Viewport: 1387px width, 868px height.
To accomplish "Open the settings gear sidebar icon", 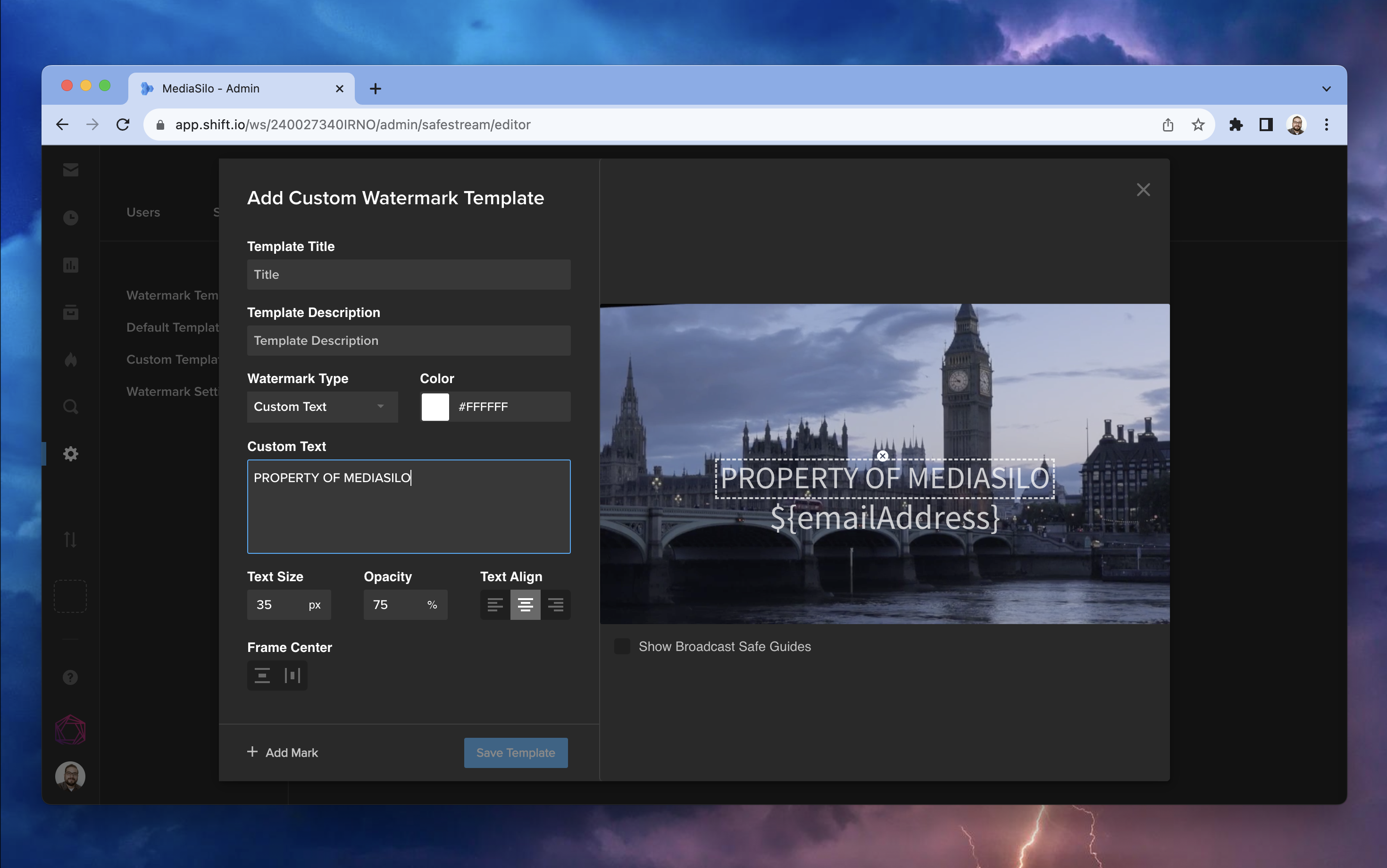I will point(71,454).
